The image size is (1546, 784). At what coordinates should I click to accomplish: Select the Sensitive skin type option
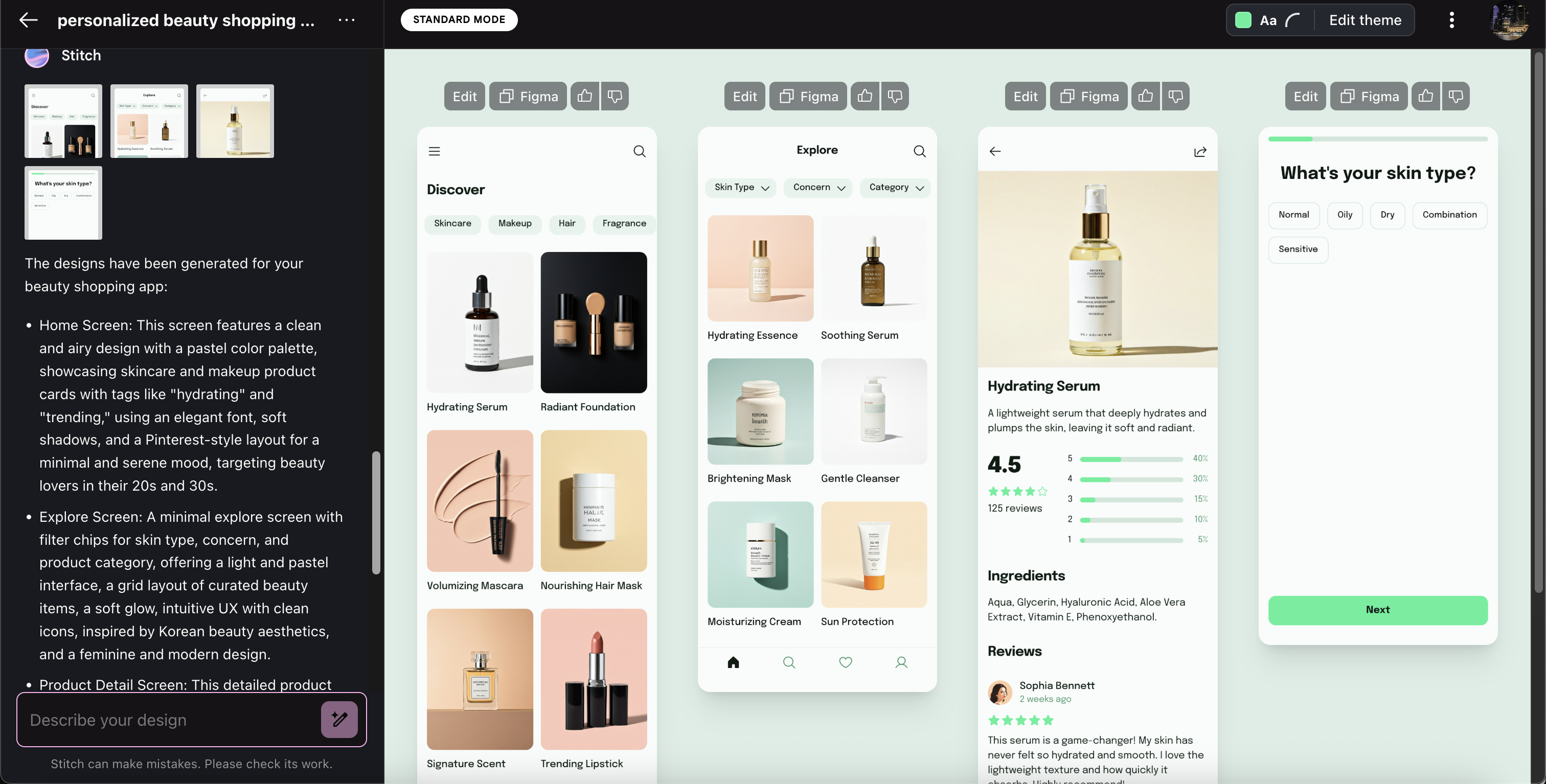tap(1298, 249)
